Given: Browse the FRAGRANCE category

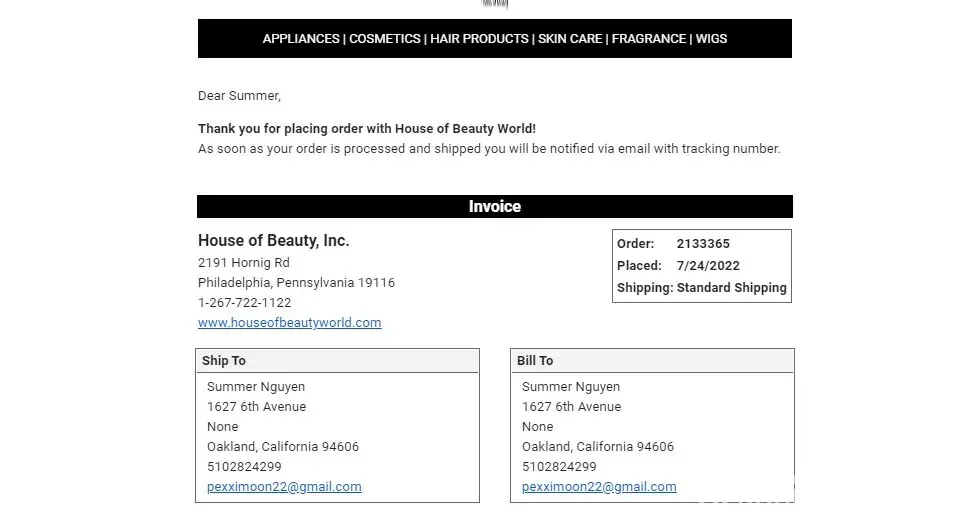Looking at the screenshot, I should point(649,39).
